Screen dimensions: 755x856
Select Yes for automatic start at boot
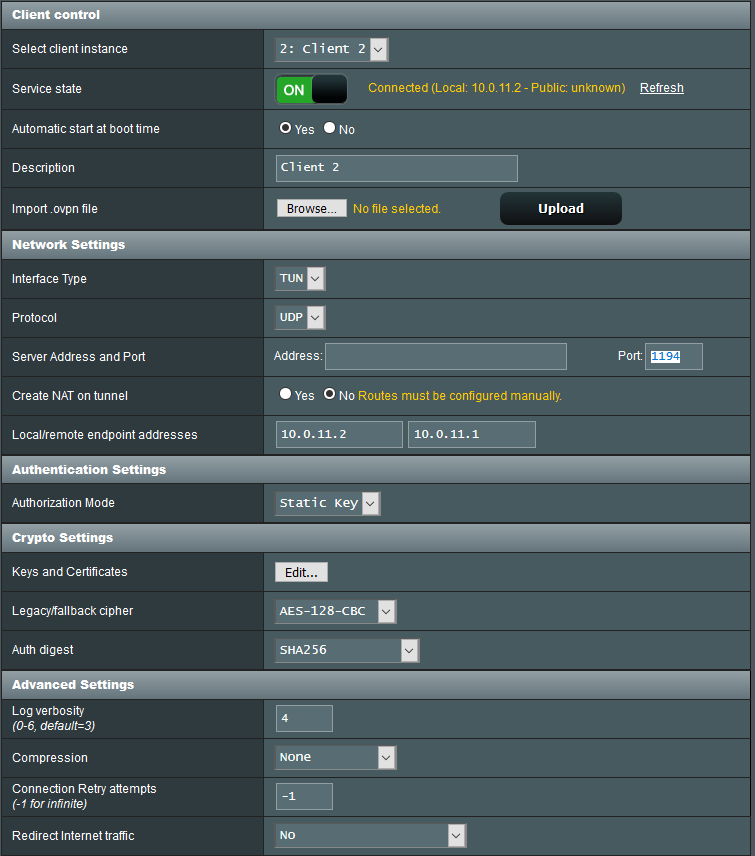tap(286, 128)
